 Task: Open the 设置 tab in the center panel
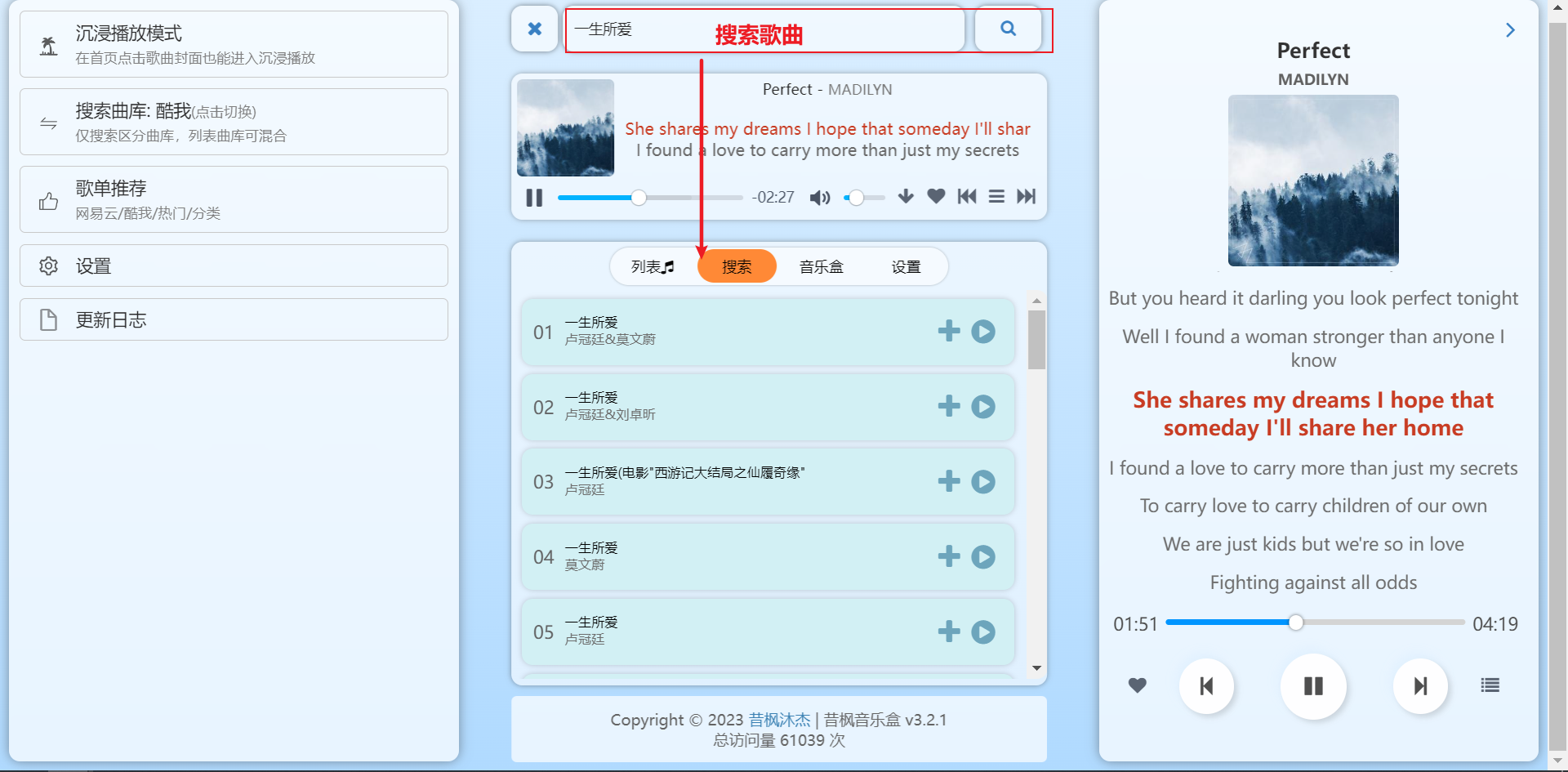[x=906, y=267]
